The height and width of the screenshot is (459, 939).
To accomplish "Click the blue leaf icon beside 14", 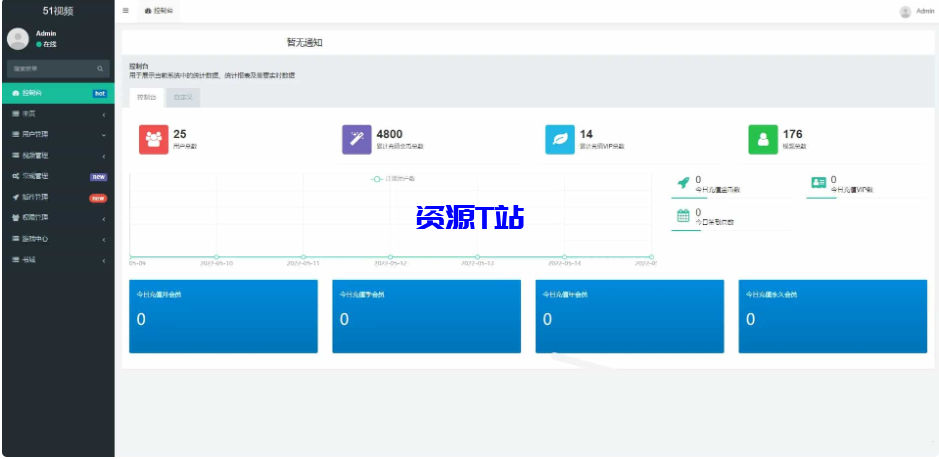I will [x=560, y=140].
